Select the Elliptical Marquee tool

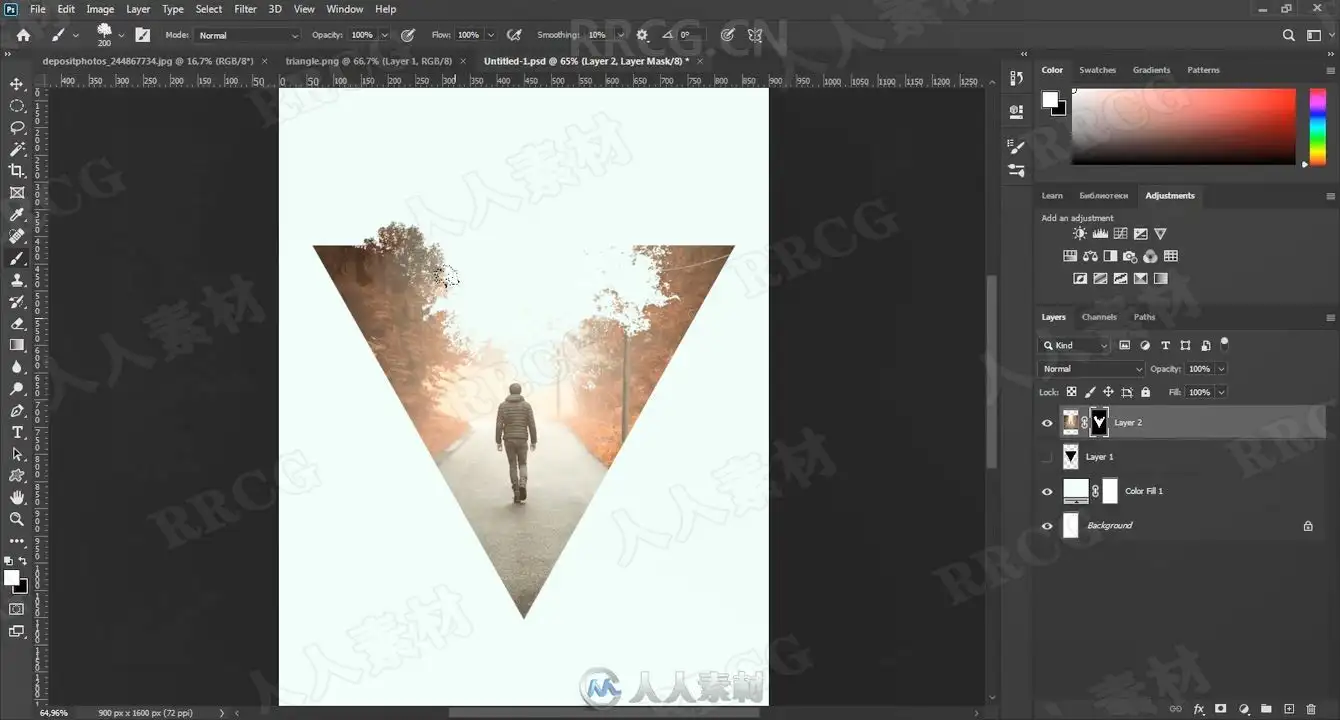click(x=17, y=106)
